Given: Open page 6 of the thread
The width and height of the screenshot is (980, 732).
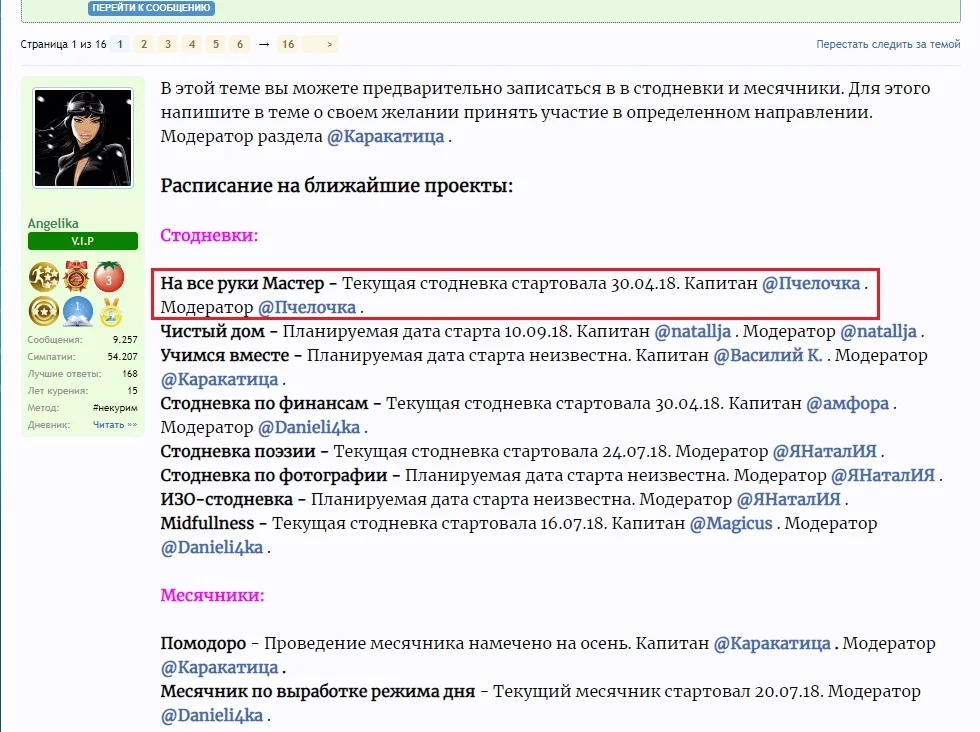Looking at the screenshot, I should click(x=240, y=44).
